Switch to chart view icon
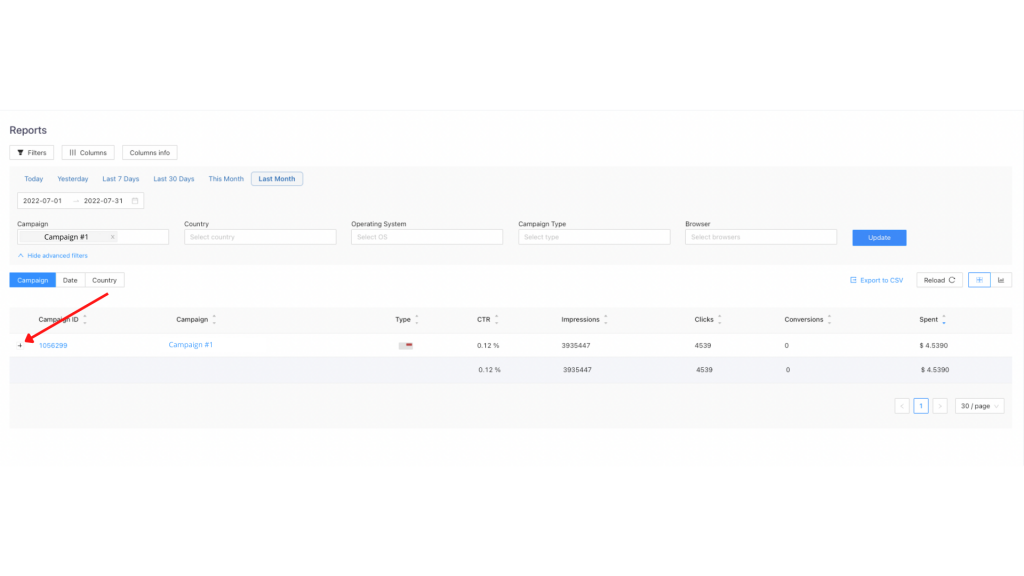 (1001, 280)
